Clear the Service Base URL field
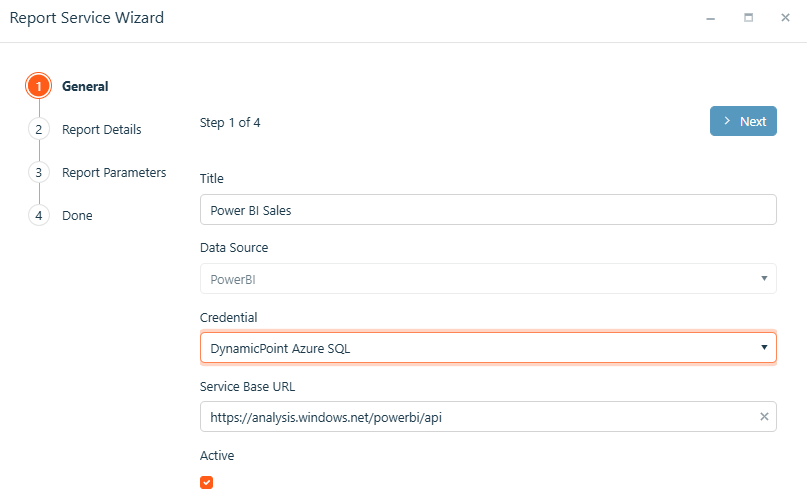 click(x=764, y=417)
